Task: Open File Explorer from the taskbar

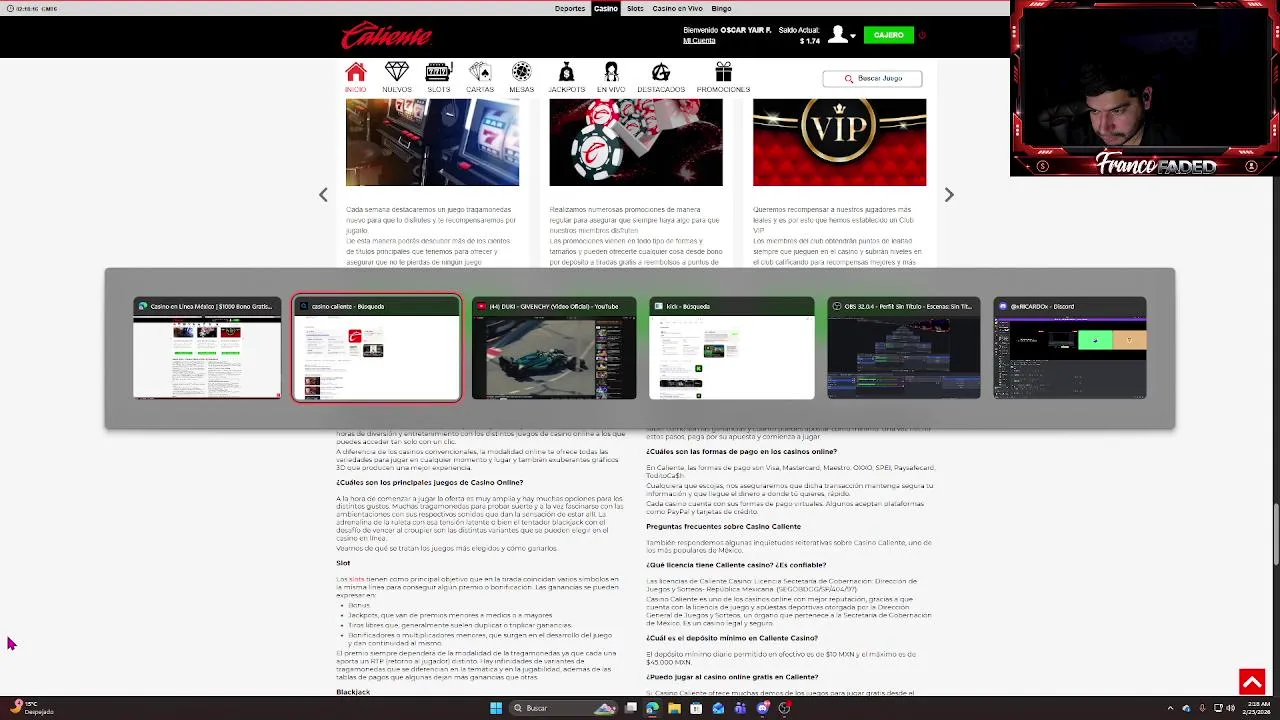Action: coord(674,708)
